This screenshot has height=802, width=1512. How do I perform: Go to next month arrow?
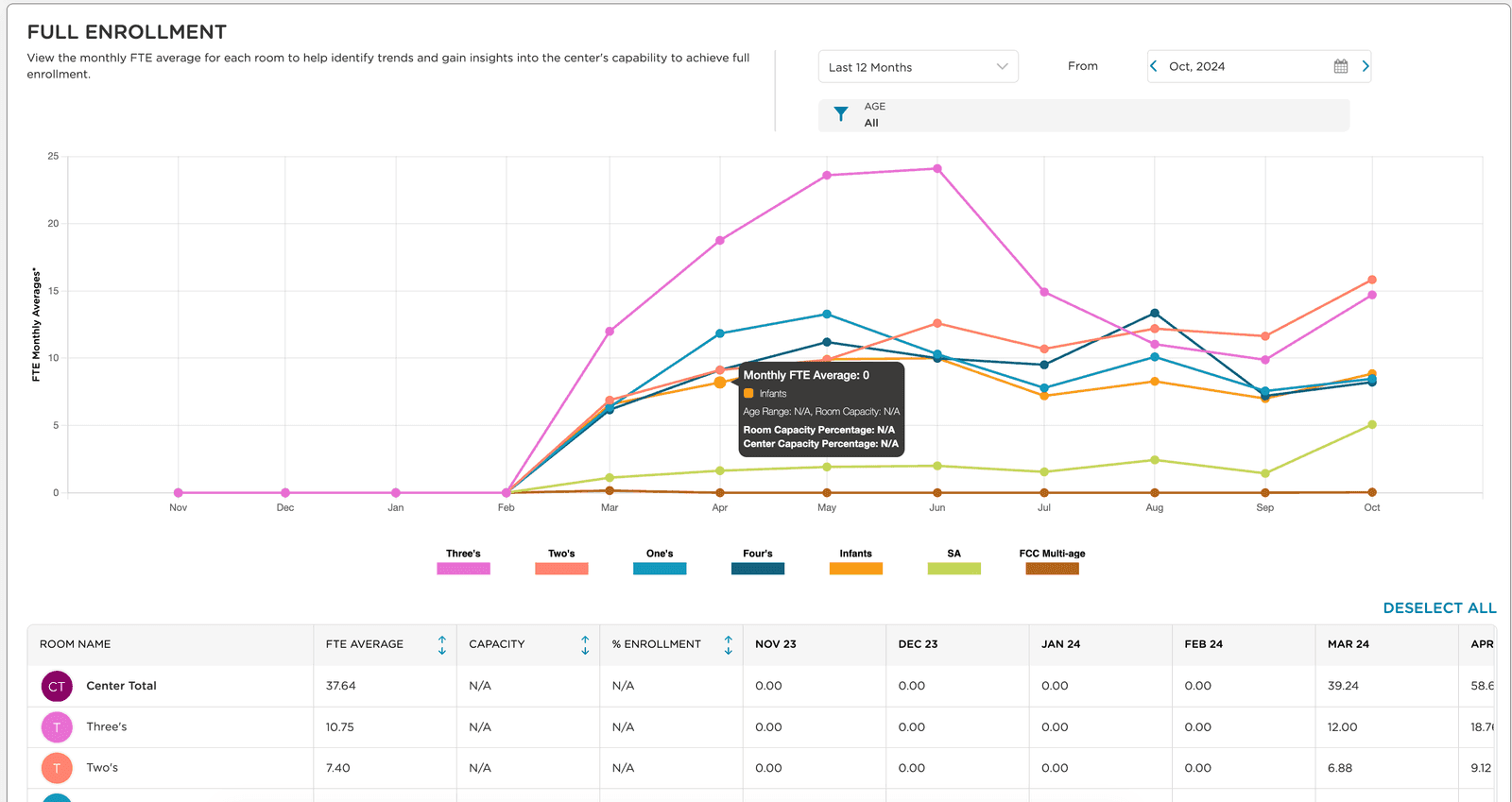[x=1365, y=66]
